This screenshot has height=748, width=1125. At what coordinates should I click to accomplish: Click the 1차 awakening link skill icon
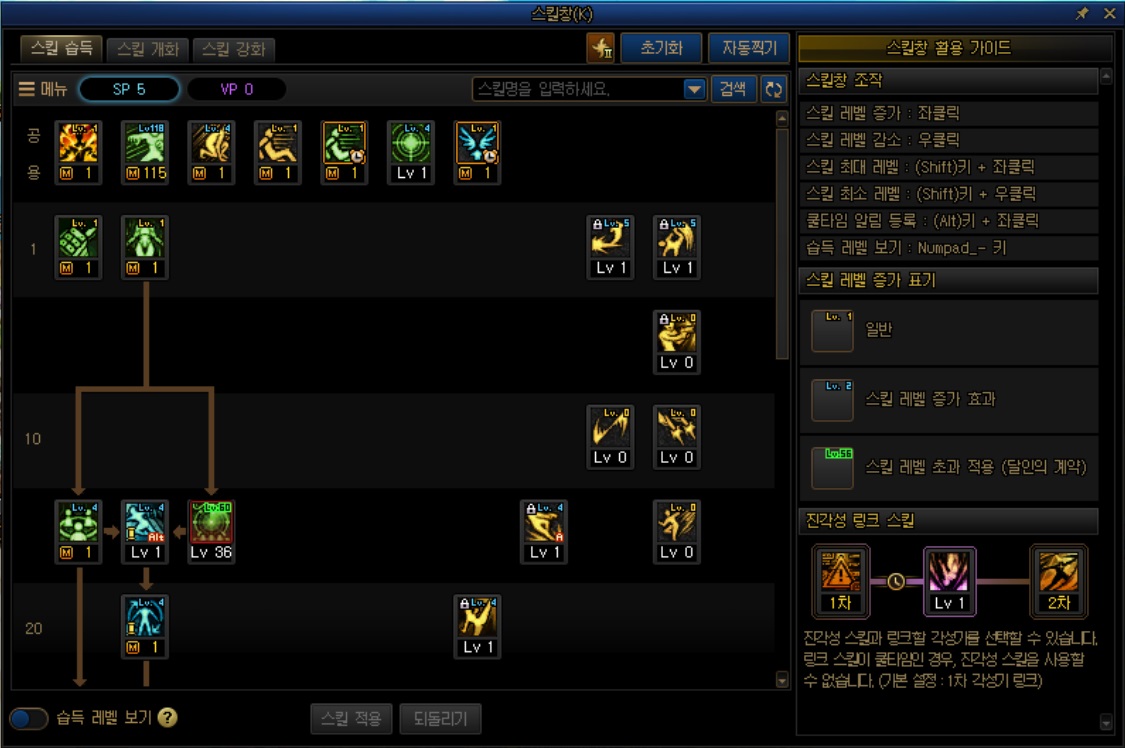[841, 581]
